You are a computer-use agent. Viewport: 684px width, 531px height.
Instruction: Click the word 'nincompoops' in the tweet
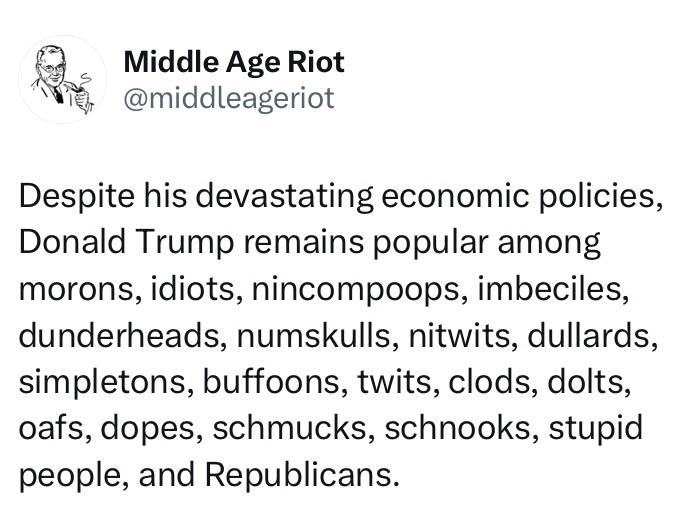(x=356, y=291)
